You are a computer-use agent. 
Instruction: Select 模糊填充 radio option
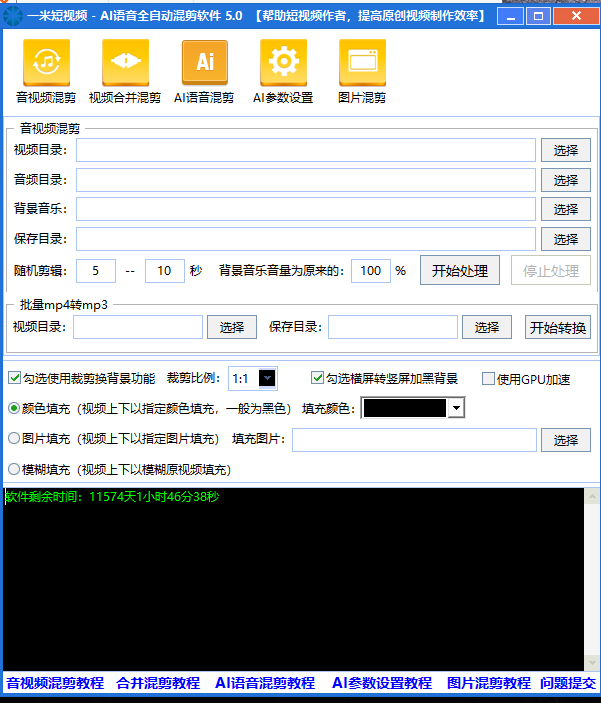15,468
